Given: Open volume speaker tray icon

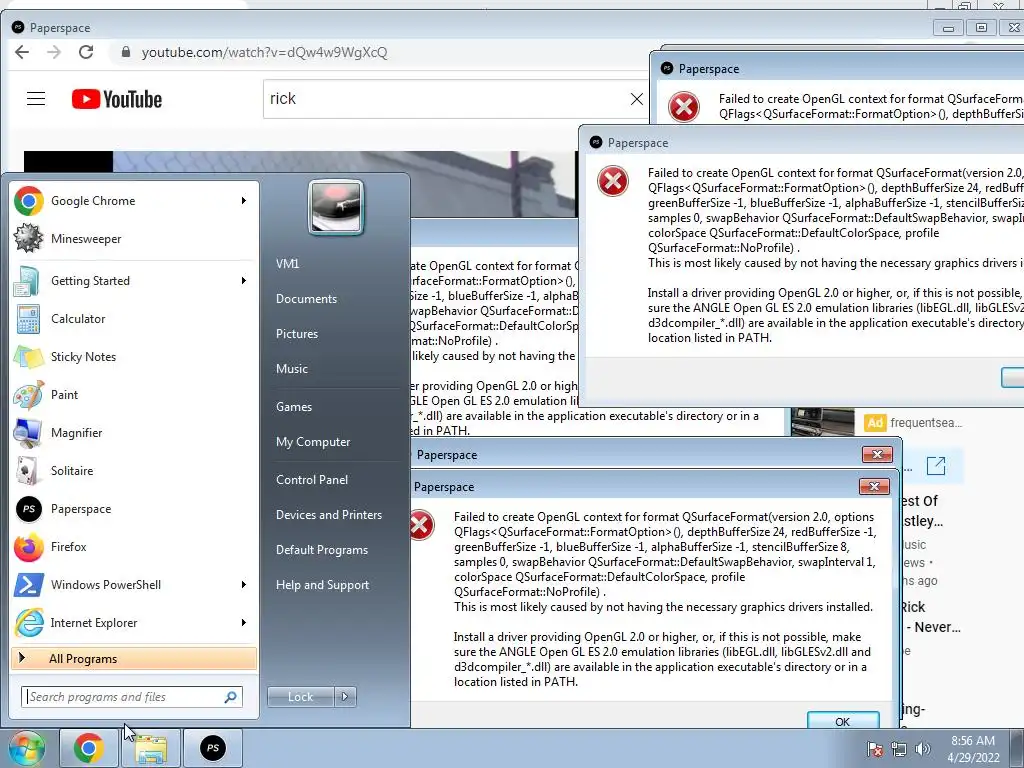Looking at the screenshot, I should pyautogui.click(x=922, y=750).
